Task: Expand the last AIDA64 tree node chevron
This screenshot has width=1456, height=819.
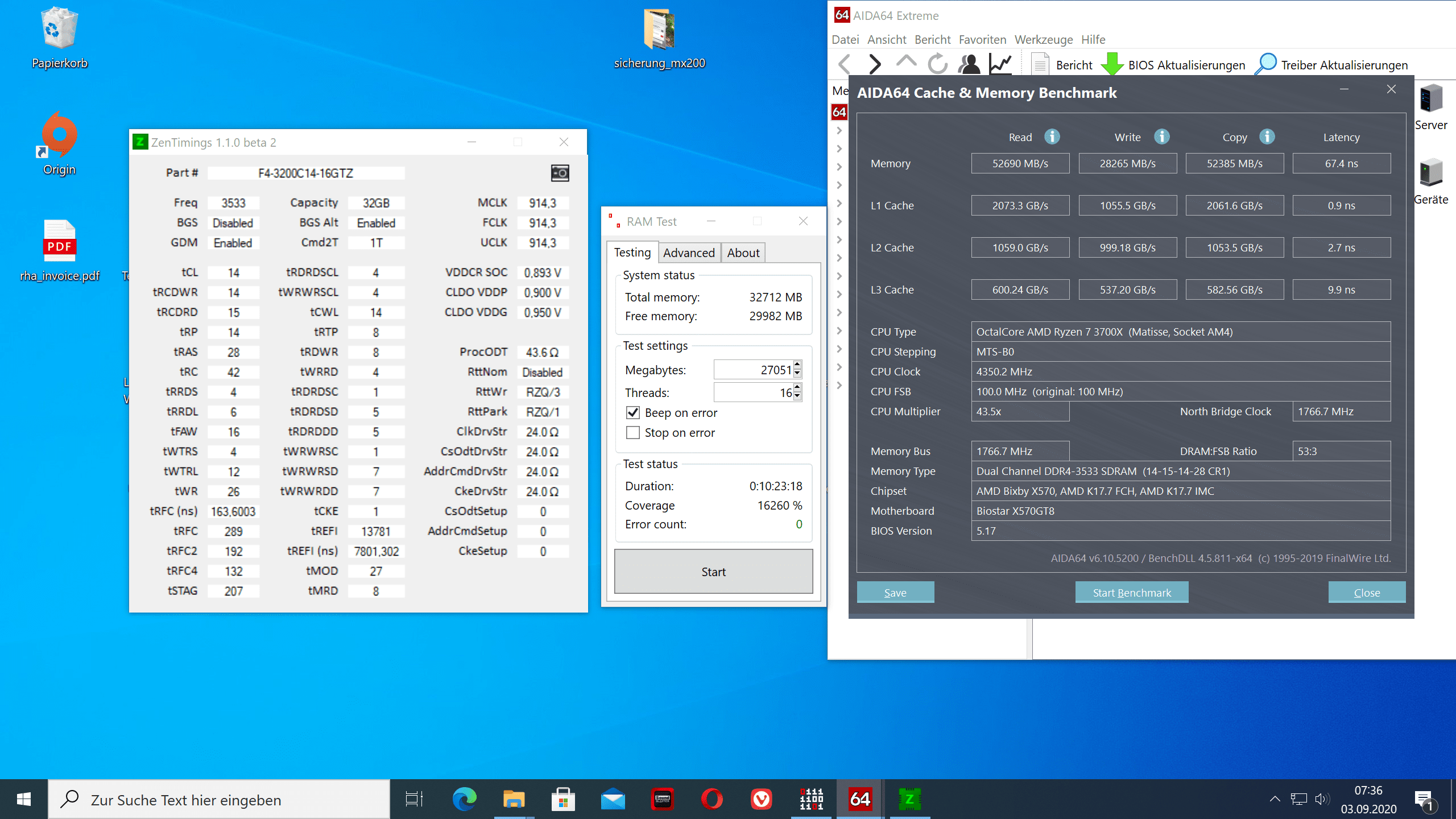Action: coord(839,385)
